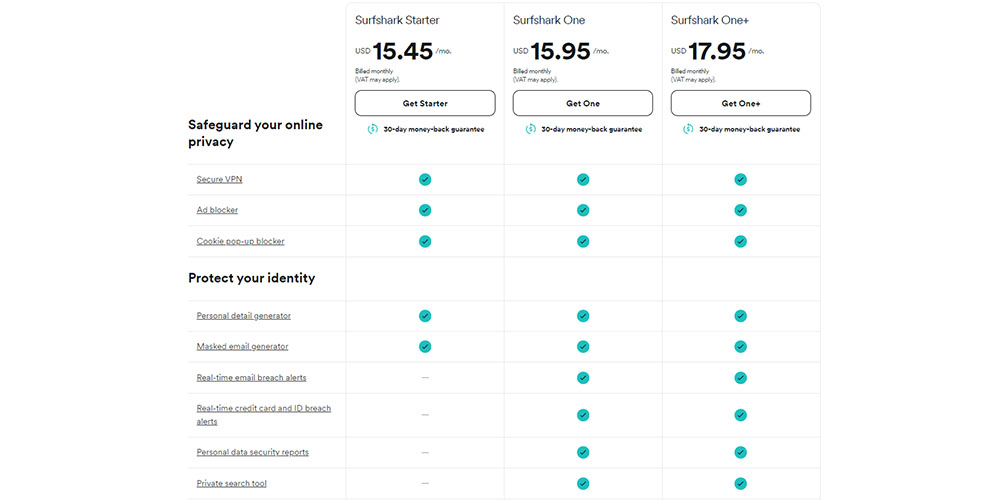This screenshot has width=1000, height=500.
Task: Click the dash for Starter Private search tool
Action: click(425, 483)
